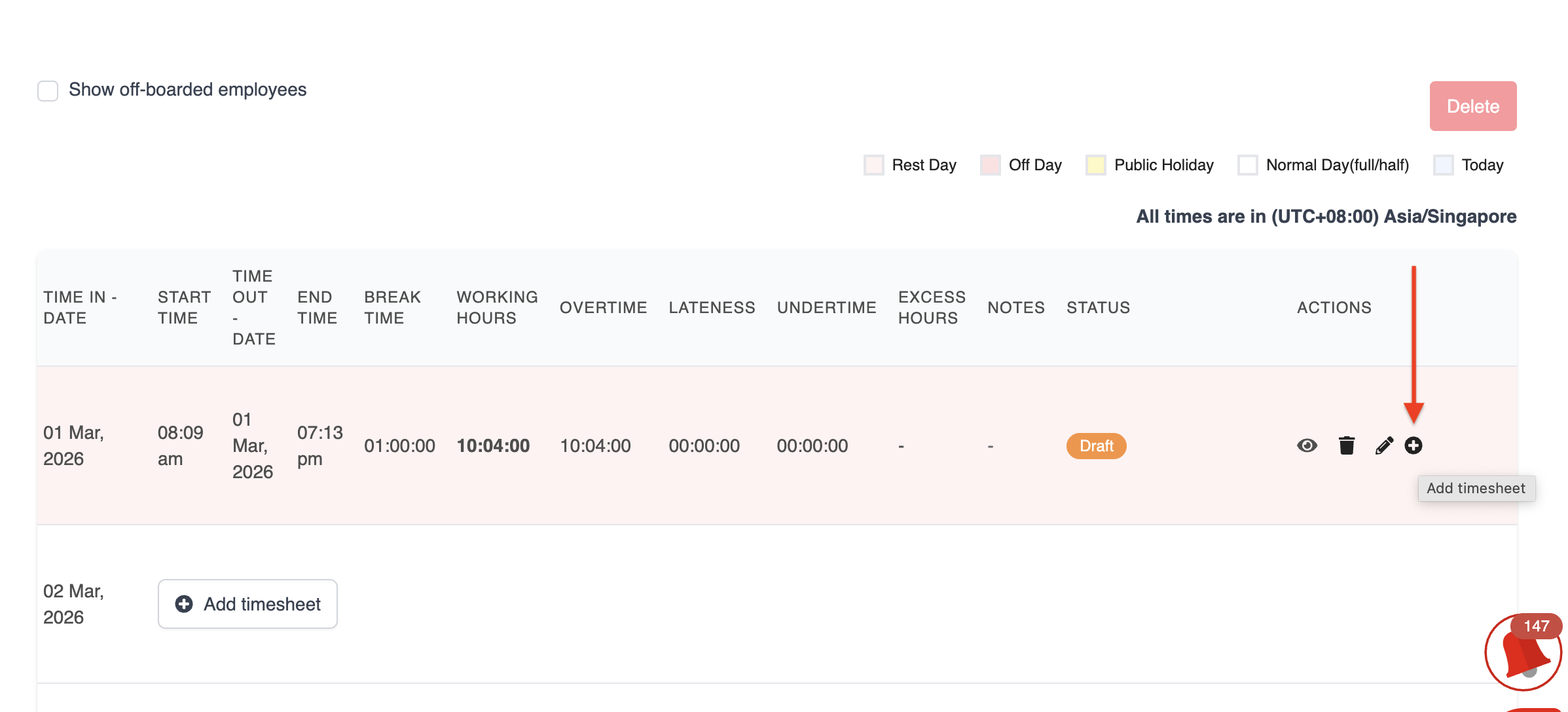Image resolution: width=1568 pixels, height=712 pixels.
Task: Click the Normal Day legend swatch
Action: (1247, 165)
